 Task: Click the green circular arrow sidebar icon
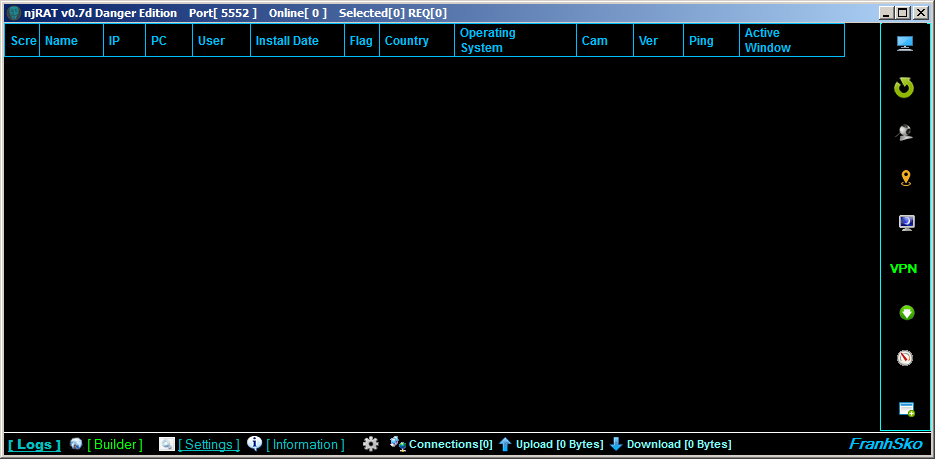point(905,88)
